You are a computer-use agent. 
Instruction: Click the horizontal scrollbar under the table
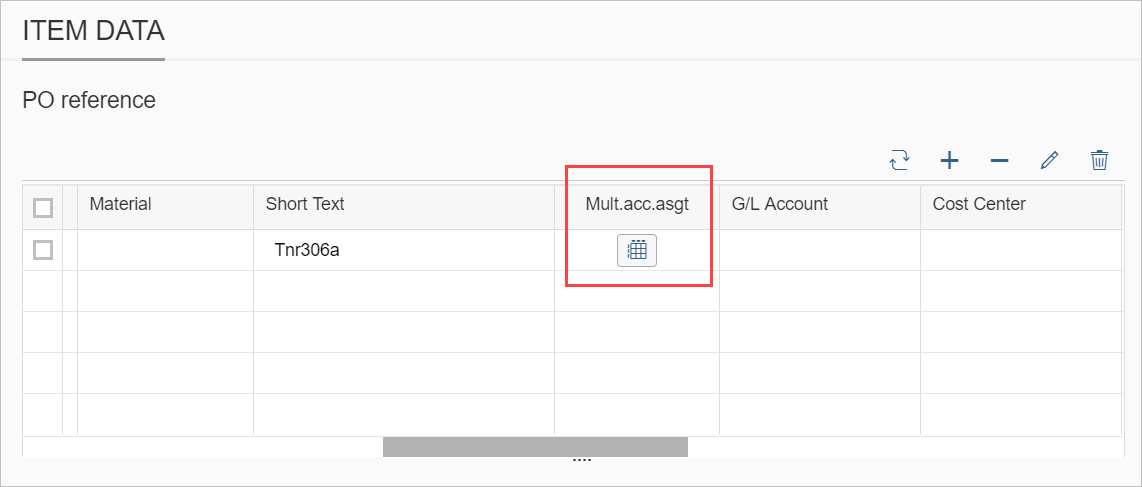[535, 446]
